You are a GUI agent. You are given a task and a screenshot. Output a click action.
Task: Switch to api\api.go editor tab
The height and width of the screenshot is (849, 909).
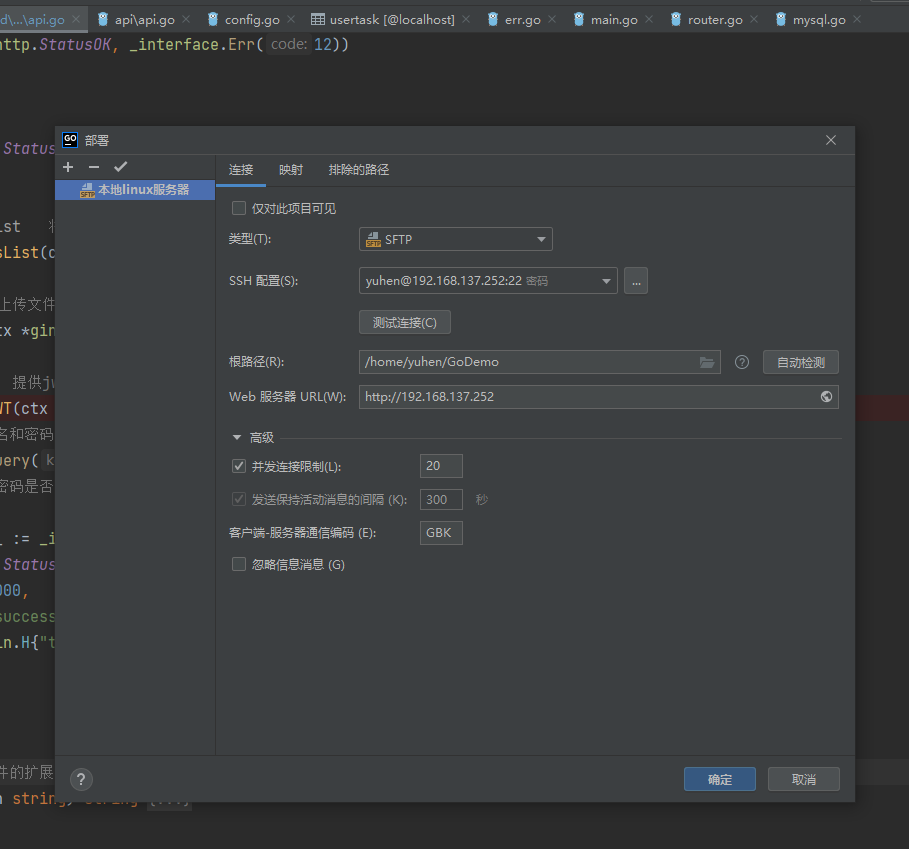pos(144,20)
